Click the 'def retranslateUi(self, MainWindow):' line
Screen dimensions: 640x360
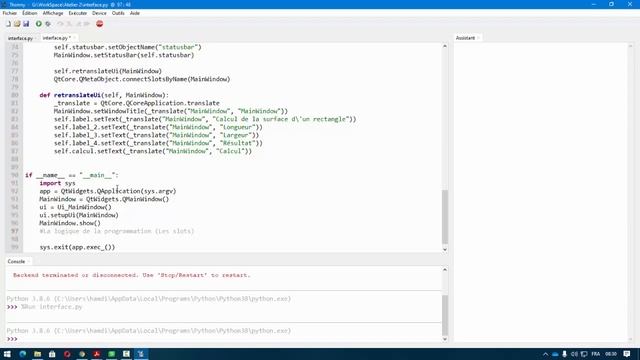(104, 95)
